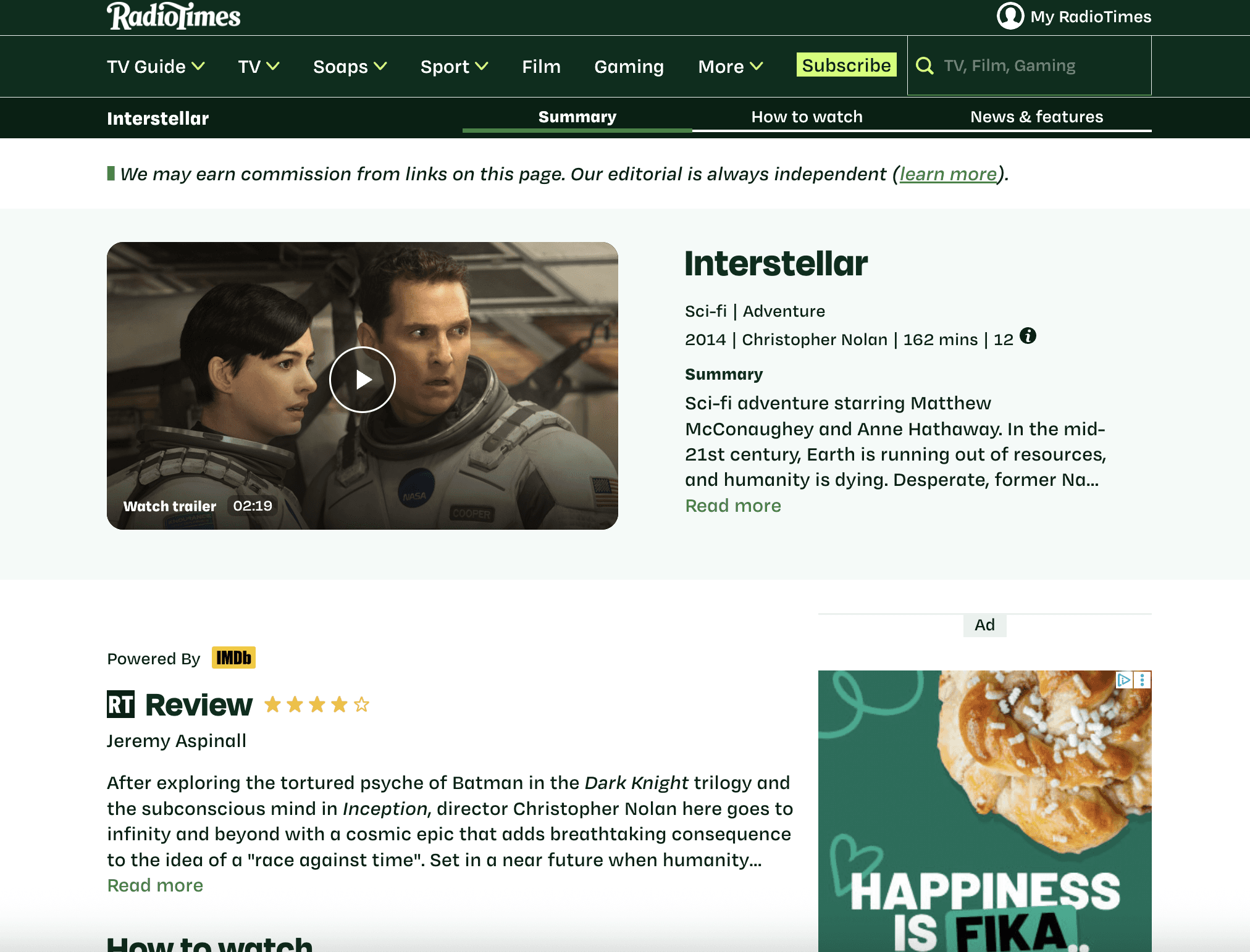The width and height of the screenshot is (1250, 952).
Task: Click the RadioTimes logo
Action: [x=174, y=16]
